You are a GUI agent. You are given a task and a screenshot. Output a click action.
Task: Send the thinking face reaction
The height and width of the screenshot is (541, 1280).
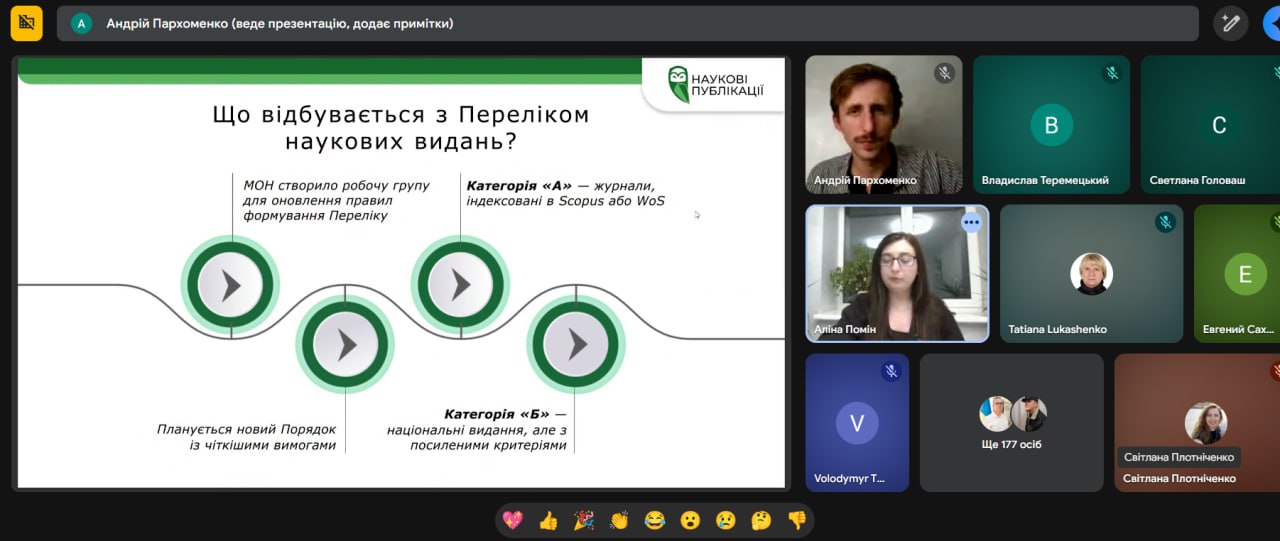[761, 520]
